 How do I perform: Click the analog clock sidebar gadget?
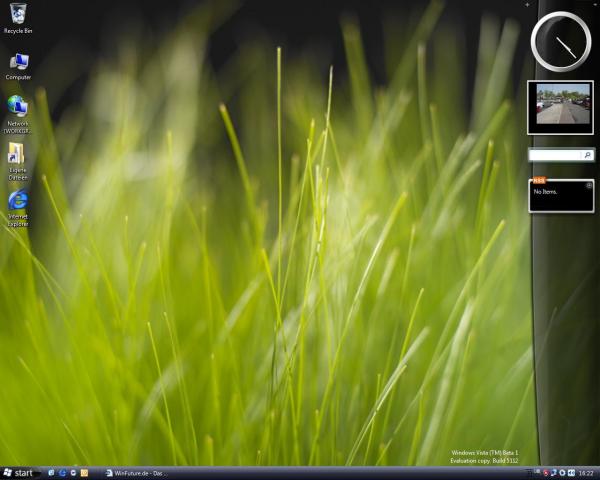click(x=561, y=41)
